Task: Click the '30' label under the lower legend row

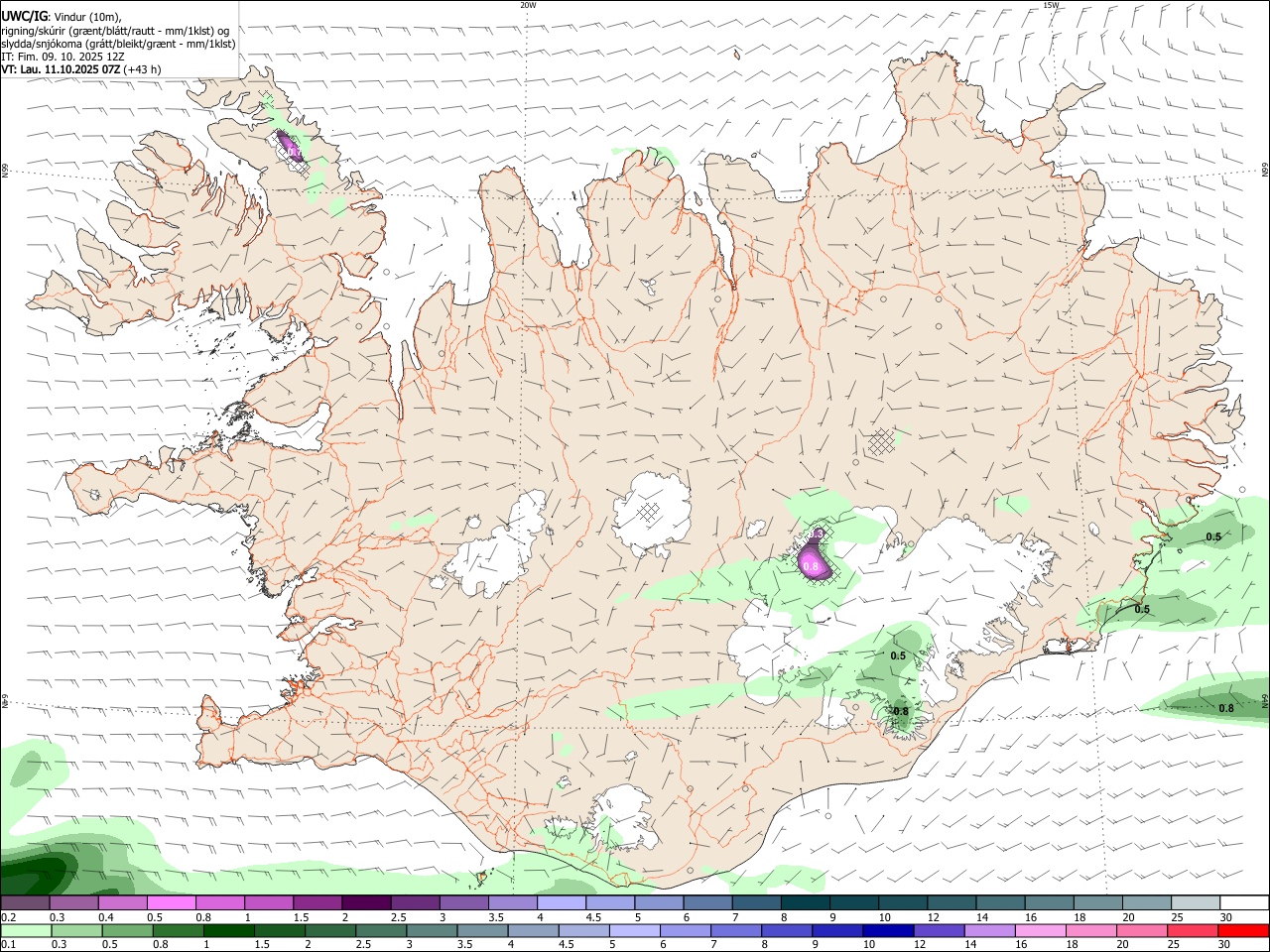Action: coord(1226,944)
